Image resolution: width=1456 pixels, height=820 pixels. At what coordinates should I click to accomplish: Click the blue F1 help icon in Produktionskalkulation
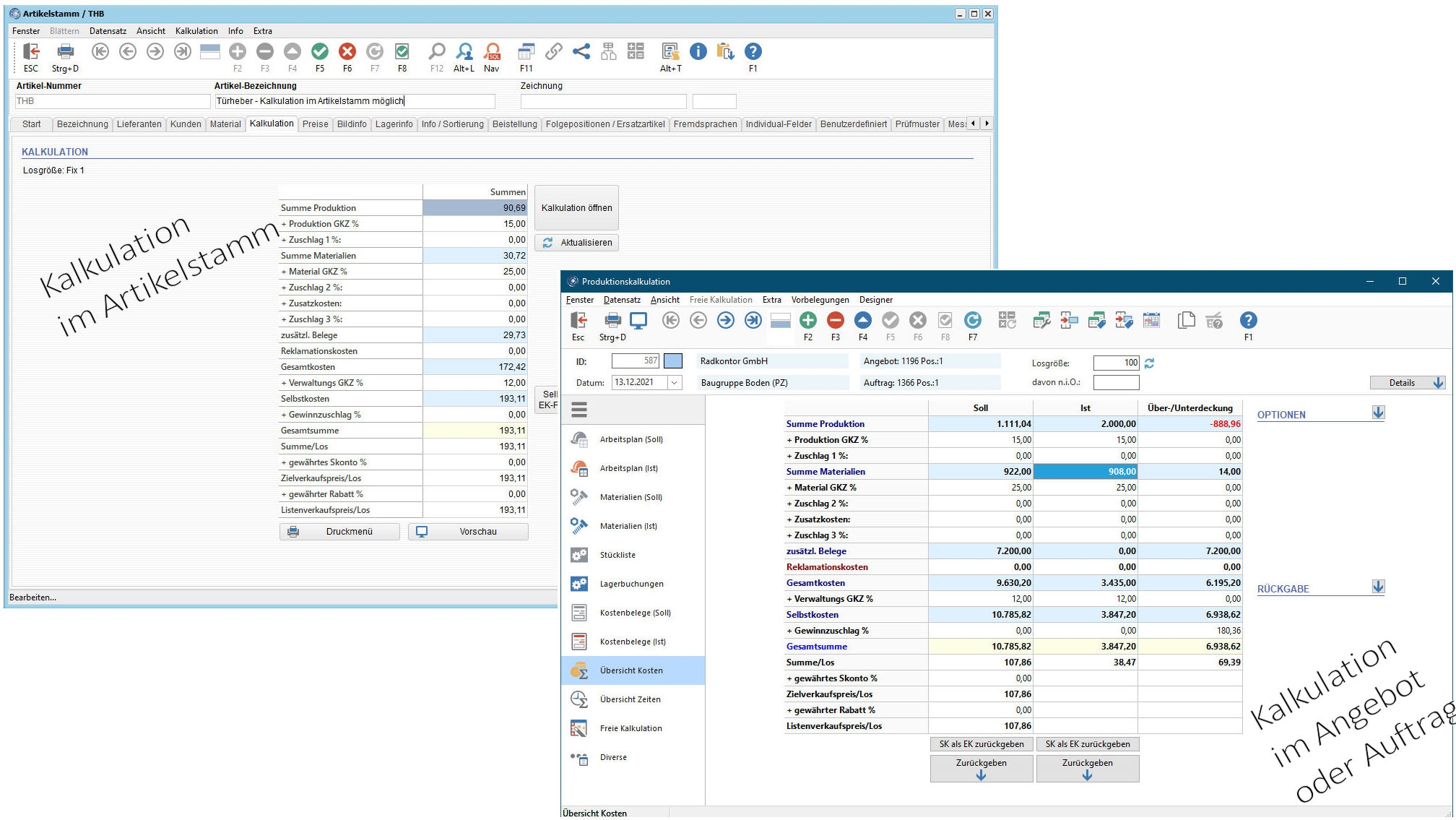1248,321
